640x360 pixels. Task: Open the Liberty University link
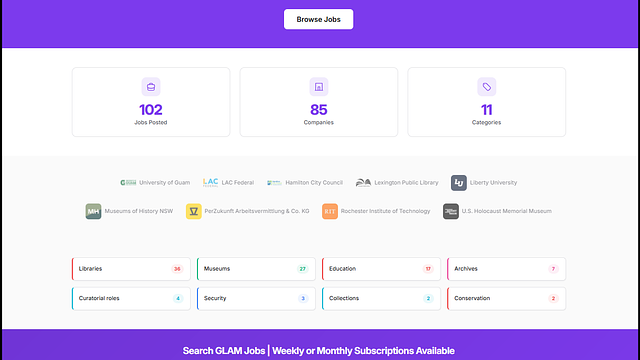click(x=493, y=182)
